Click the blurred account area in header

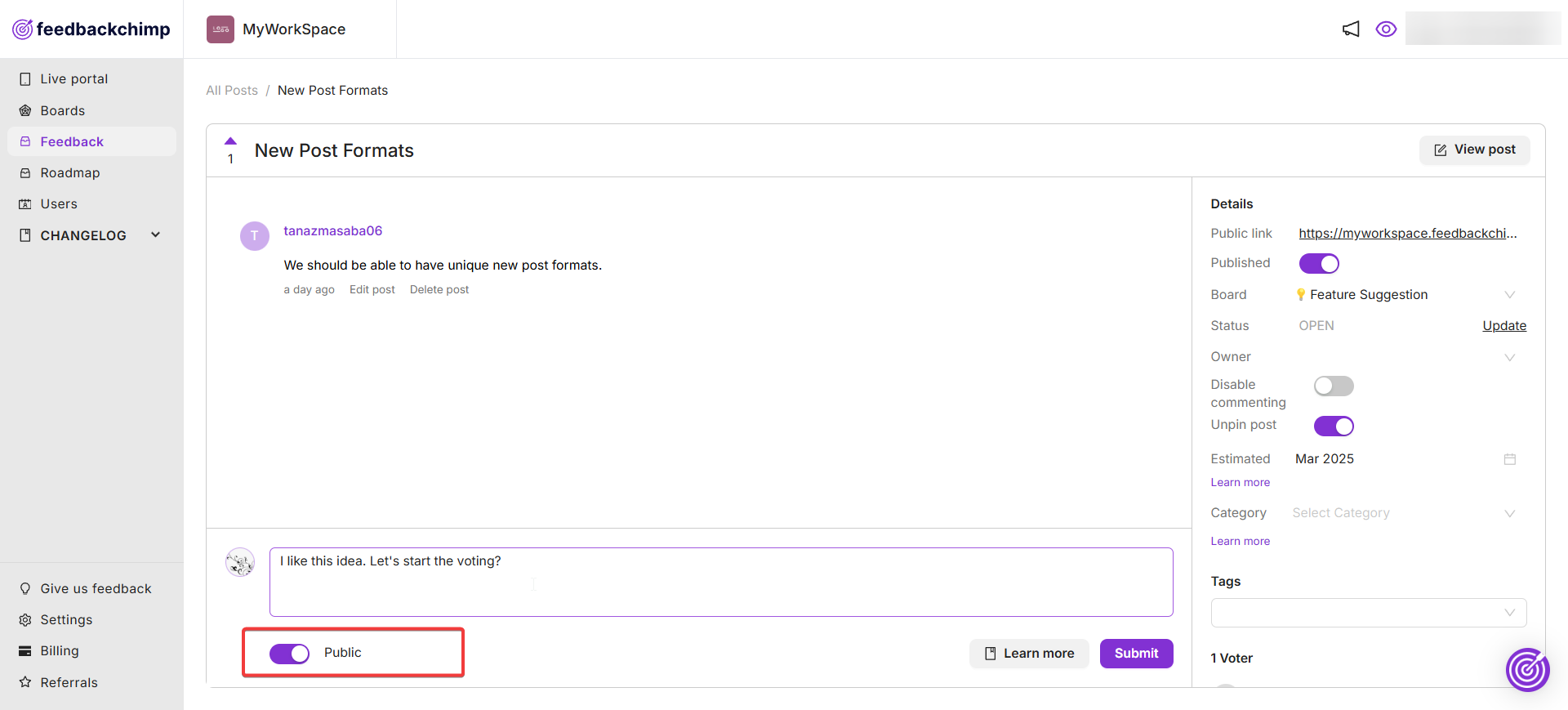tap(1482, 29)
